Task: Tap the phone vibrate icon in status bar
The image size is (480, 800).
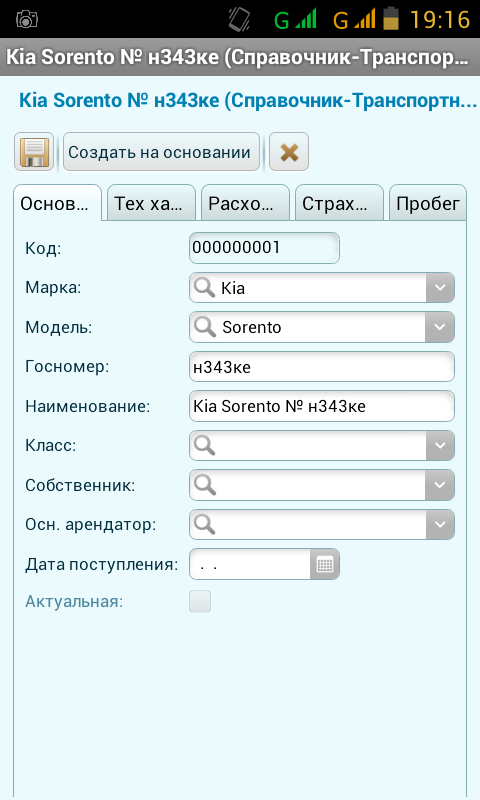Action: point(239,19)
